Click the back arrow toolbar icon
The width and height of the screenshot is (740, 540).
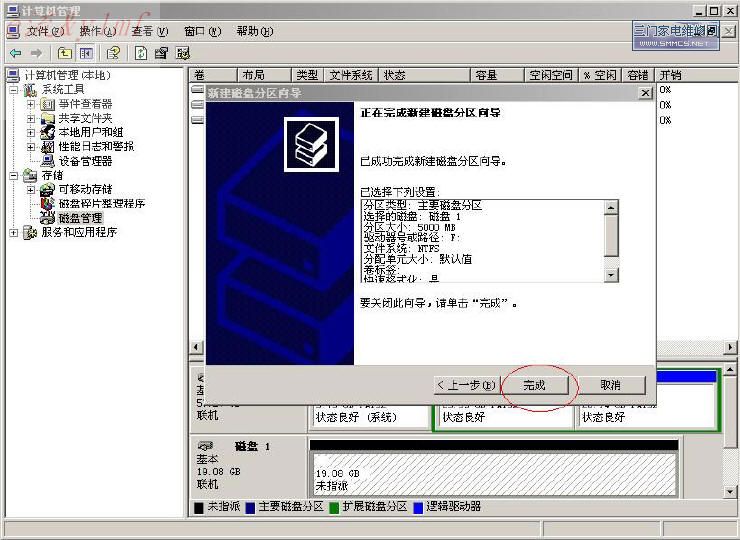[15, 53]
